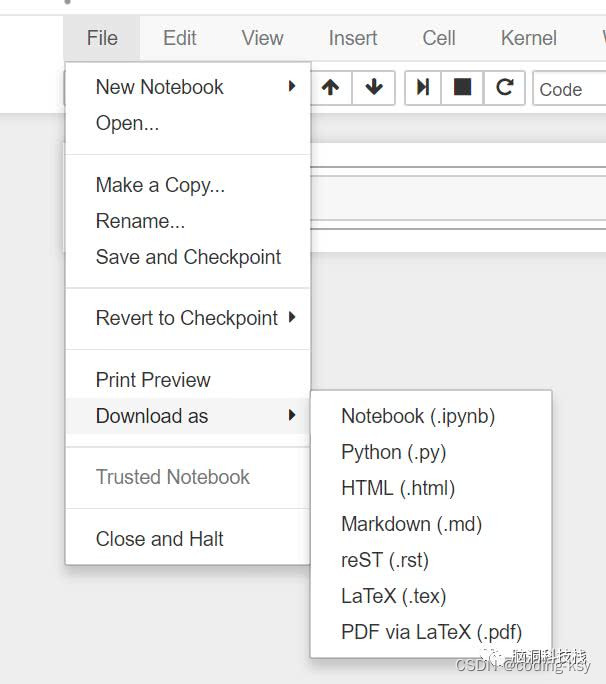Viewport: 606px width, 684px height.
Task: Select Print Preview
Action: pyautogui.click(x=188, y=380)
